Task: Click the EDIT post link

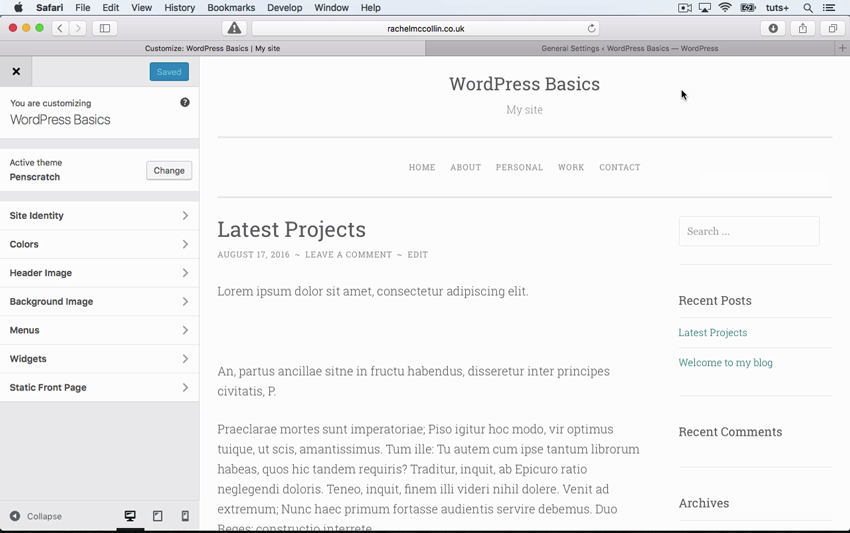Action: 417,254
